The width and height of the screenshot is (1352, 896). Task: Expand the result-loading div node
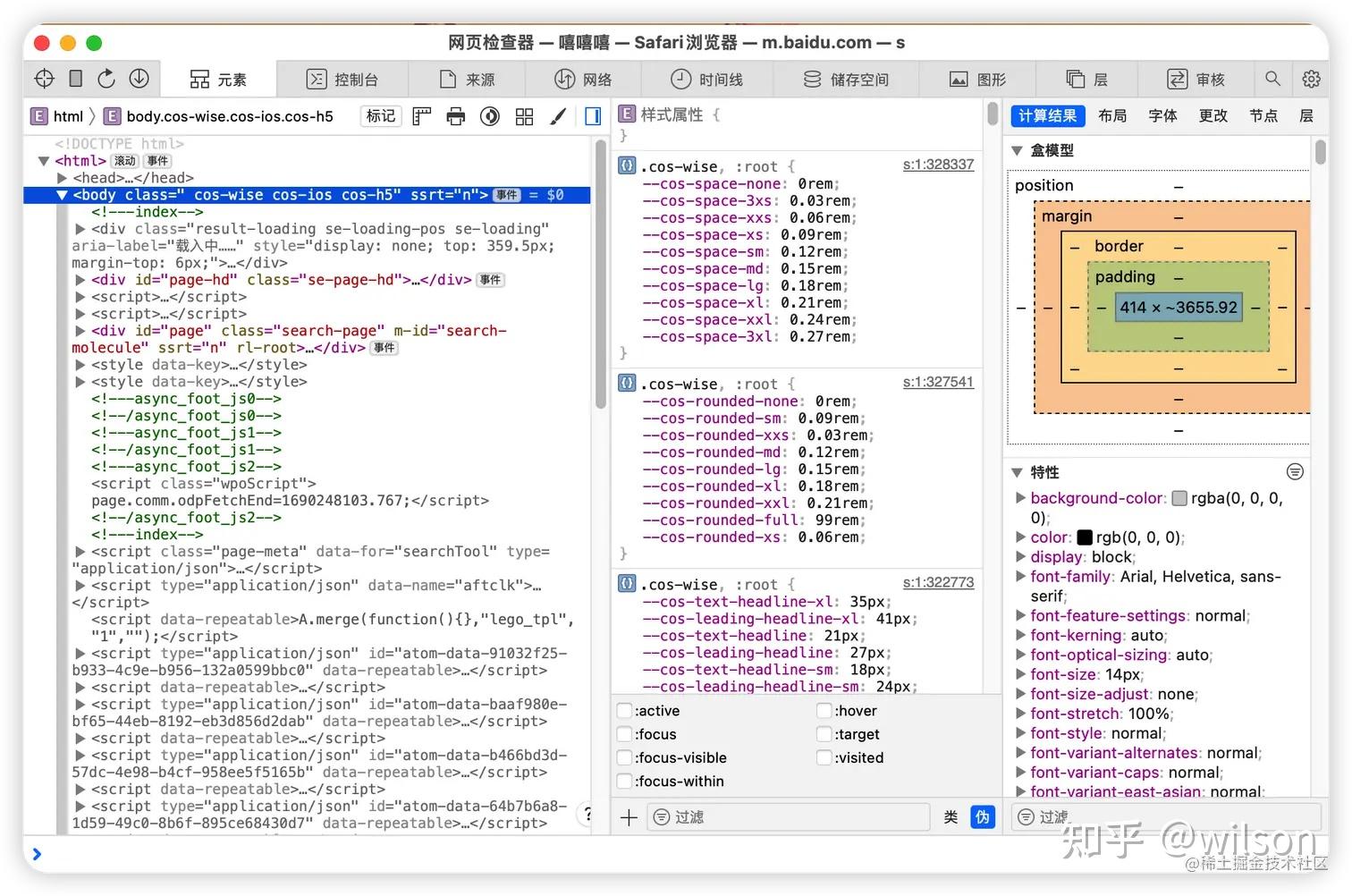coord(80,229)
